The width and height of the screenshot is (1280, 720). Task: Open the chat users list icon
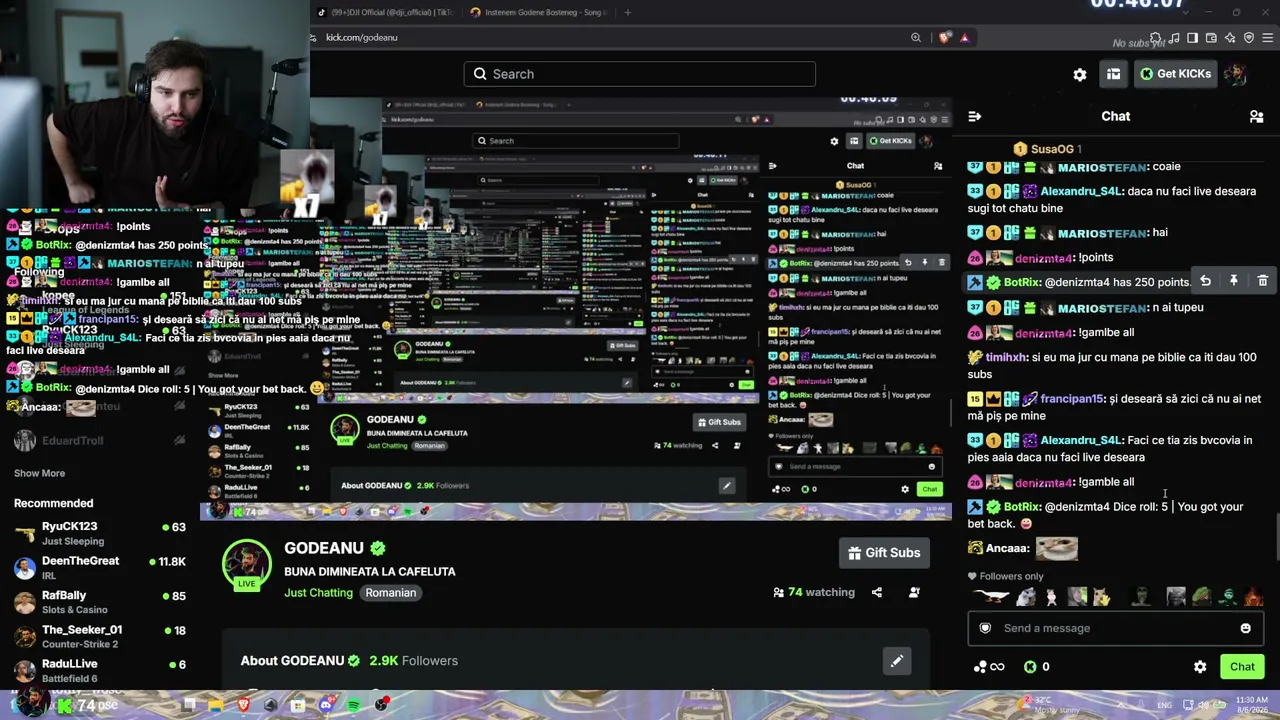click(1257, 116)
